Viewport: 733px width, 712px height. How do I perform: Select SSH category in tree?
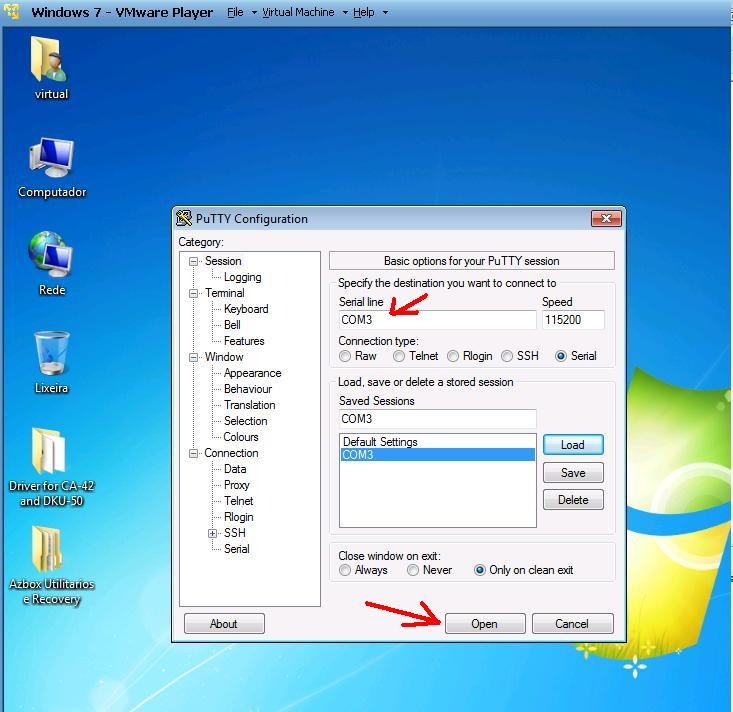pos(235,533)
